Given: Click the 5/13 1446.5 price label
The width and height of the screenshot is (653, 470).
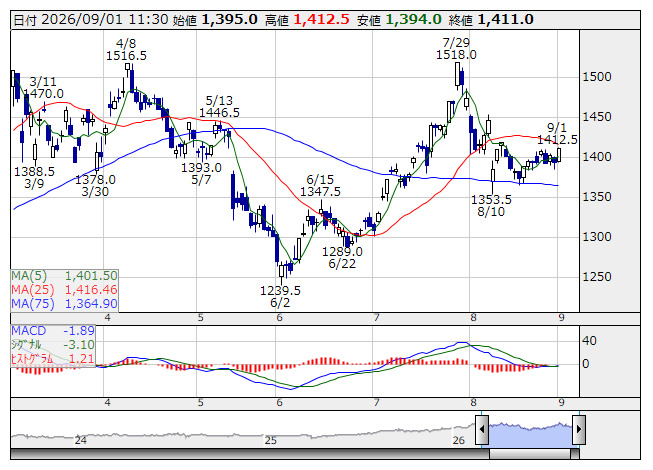Looking at the screenshot, I should click(x=219, y=107).
